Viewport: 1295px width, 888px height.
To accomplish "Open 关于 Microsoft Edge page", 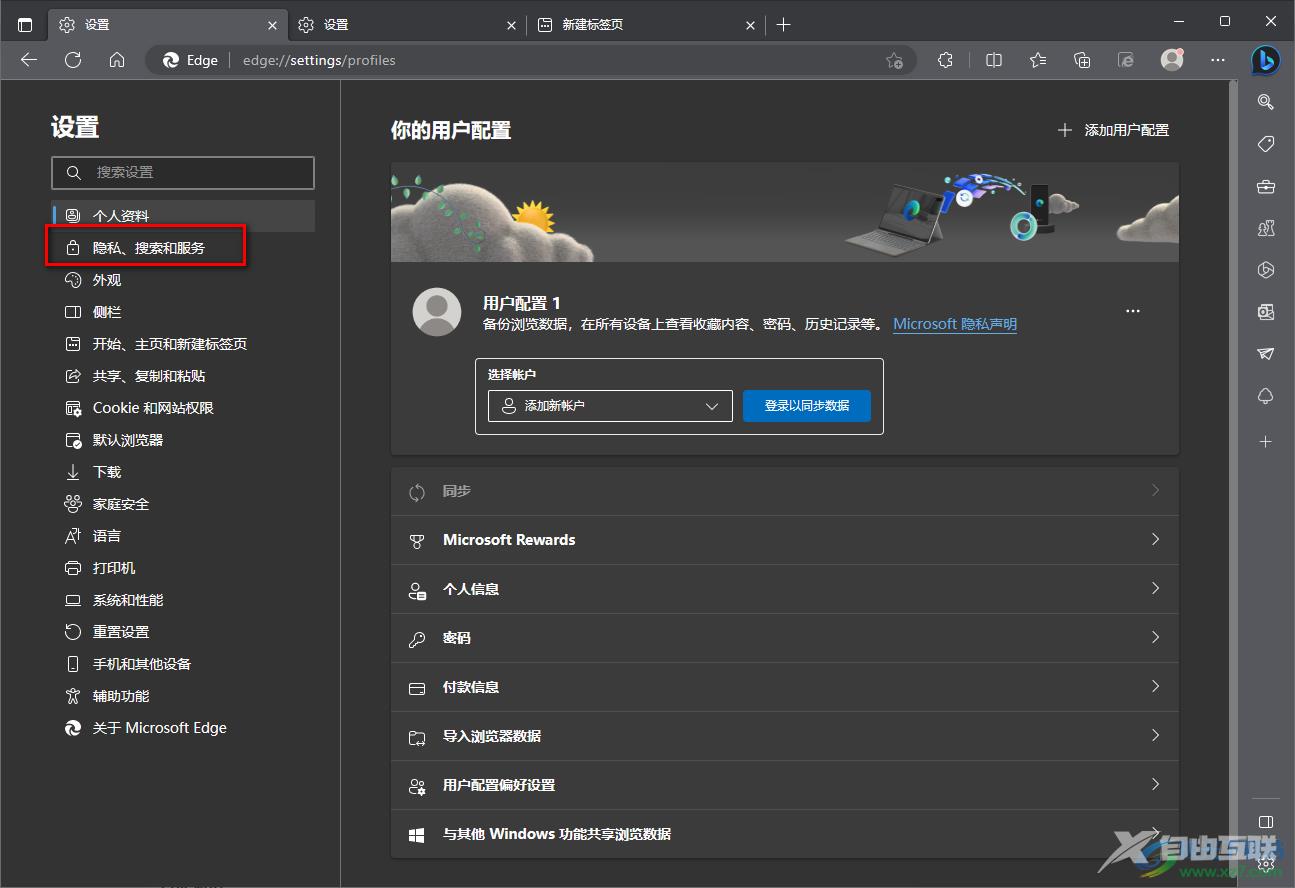I will coord(183,728).
